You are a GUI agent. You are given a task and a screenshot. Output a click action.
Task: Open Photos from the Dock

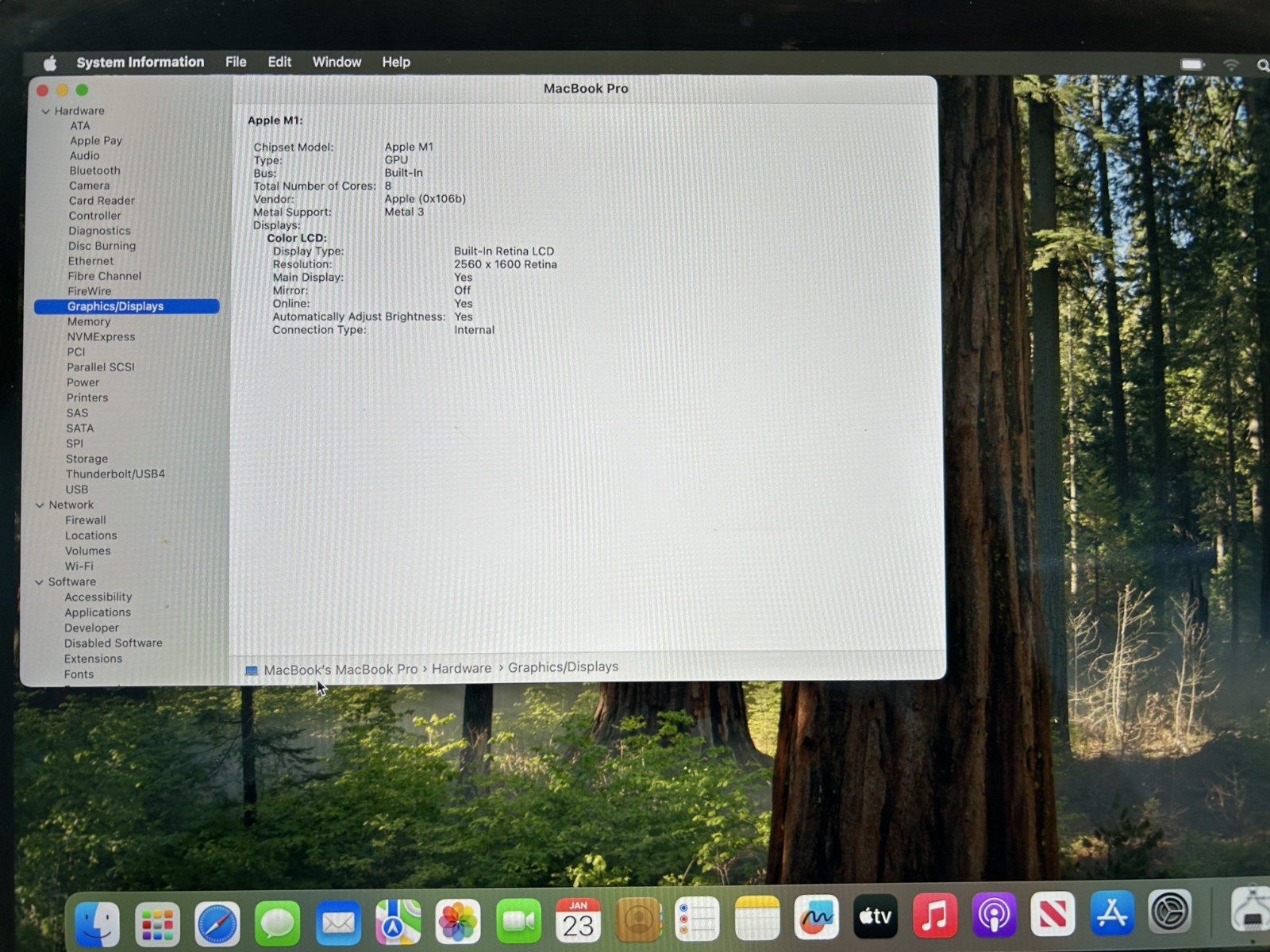(x=458, y=922)
